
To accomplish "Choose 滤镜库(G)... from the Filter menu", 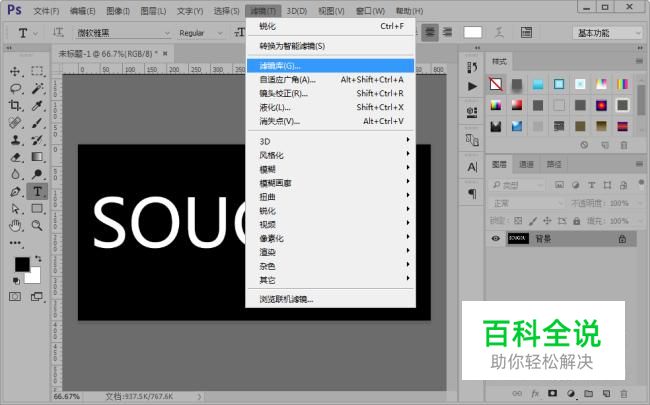I will coord(331,65).
